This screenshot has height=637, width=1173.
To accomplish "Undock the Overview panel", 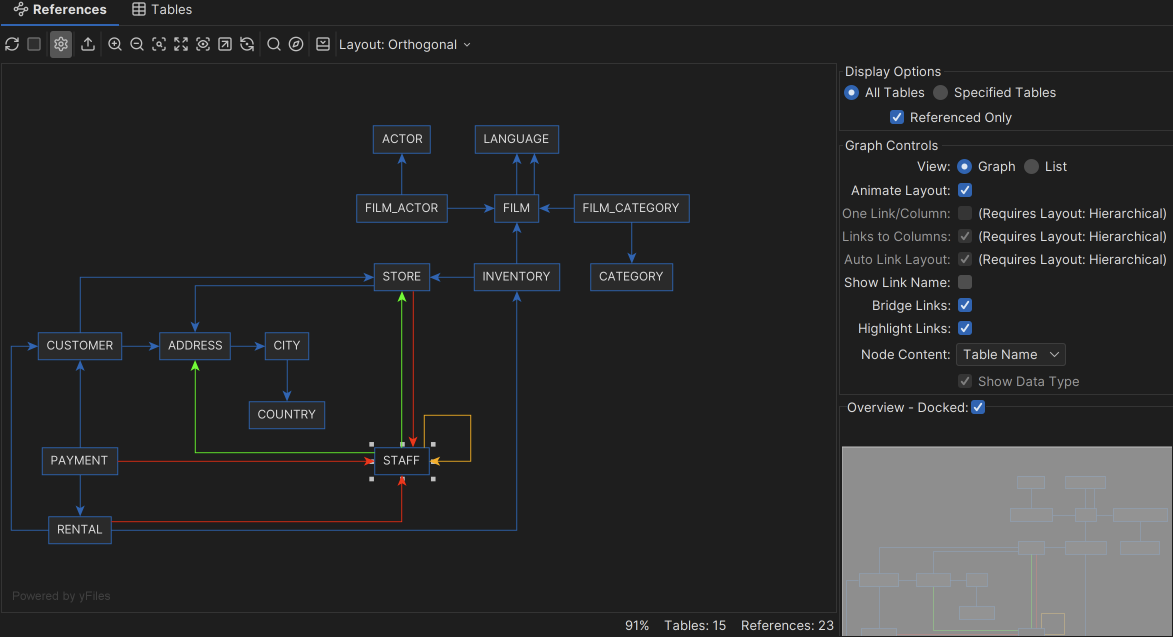I will coord(978,407).
